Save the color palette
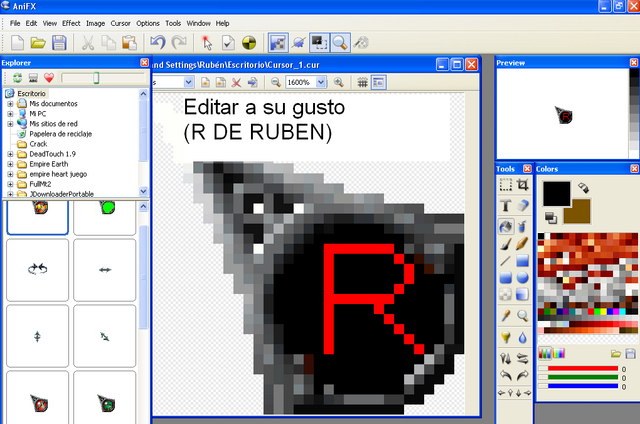The height and width of the screenshot is (424, 640). [x=630, y=353]
